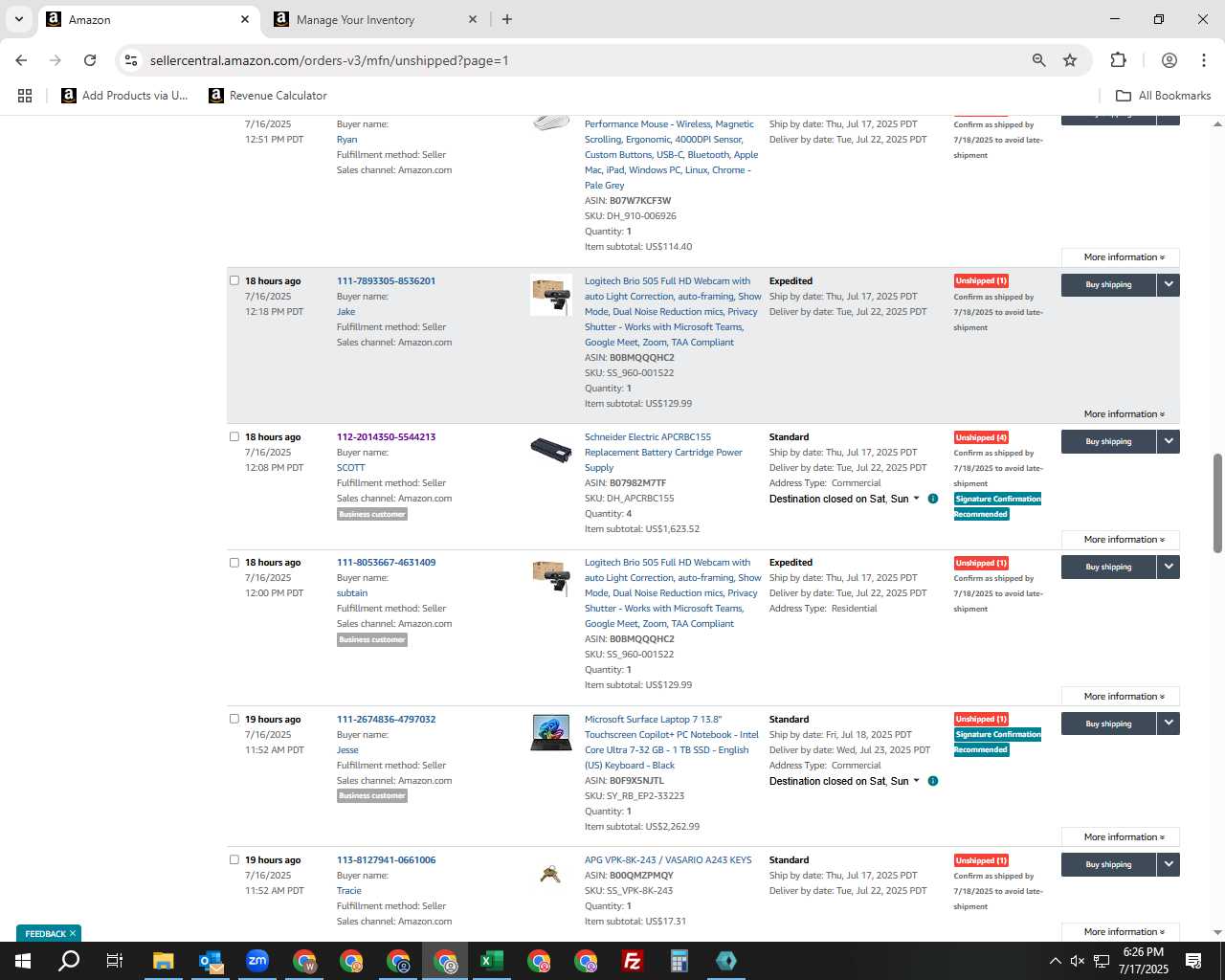
Task: Open the tab search dropdown arrow
Action: [x=18, y=19]
